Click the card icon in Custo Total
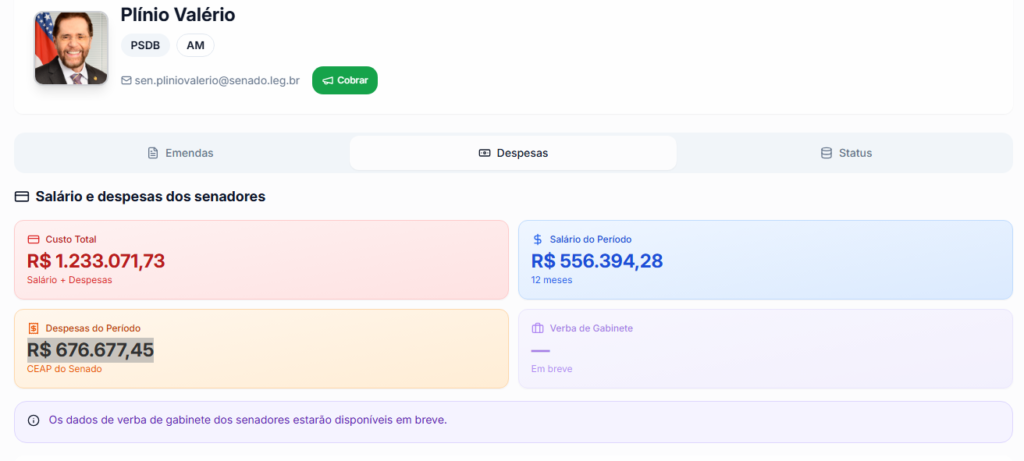 tap(33, 240)
